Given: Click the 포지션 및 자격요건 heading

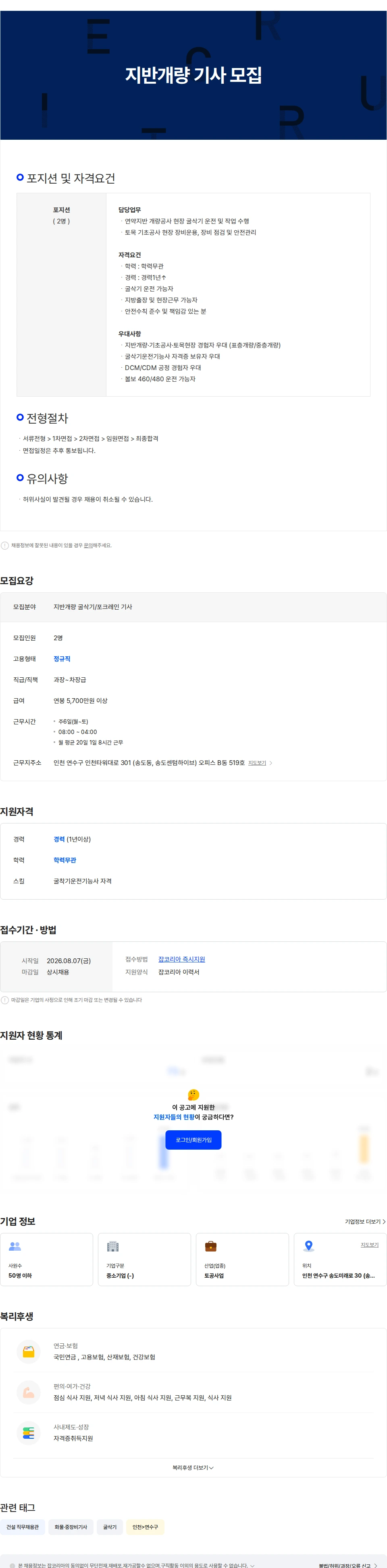Looking at the screenshot, I should (x=71, y=178).
